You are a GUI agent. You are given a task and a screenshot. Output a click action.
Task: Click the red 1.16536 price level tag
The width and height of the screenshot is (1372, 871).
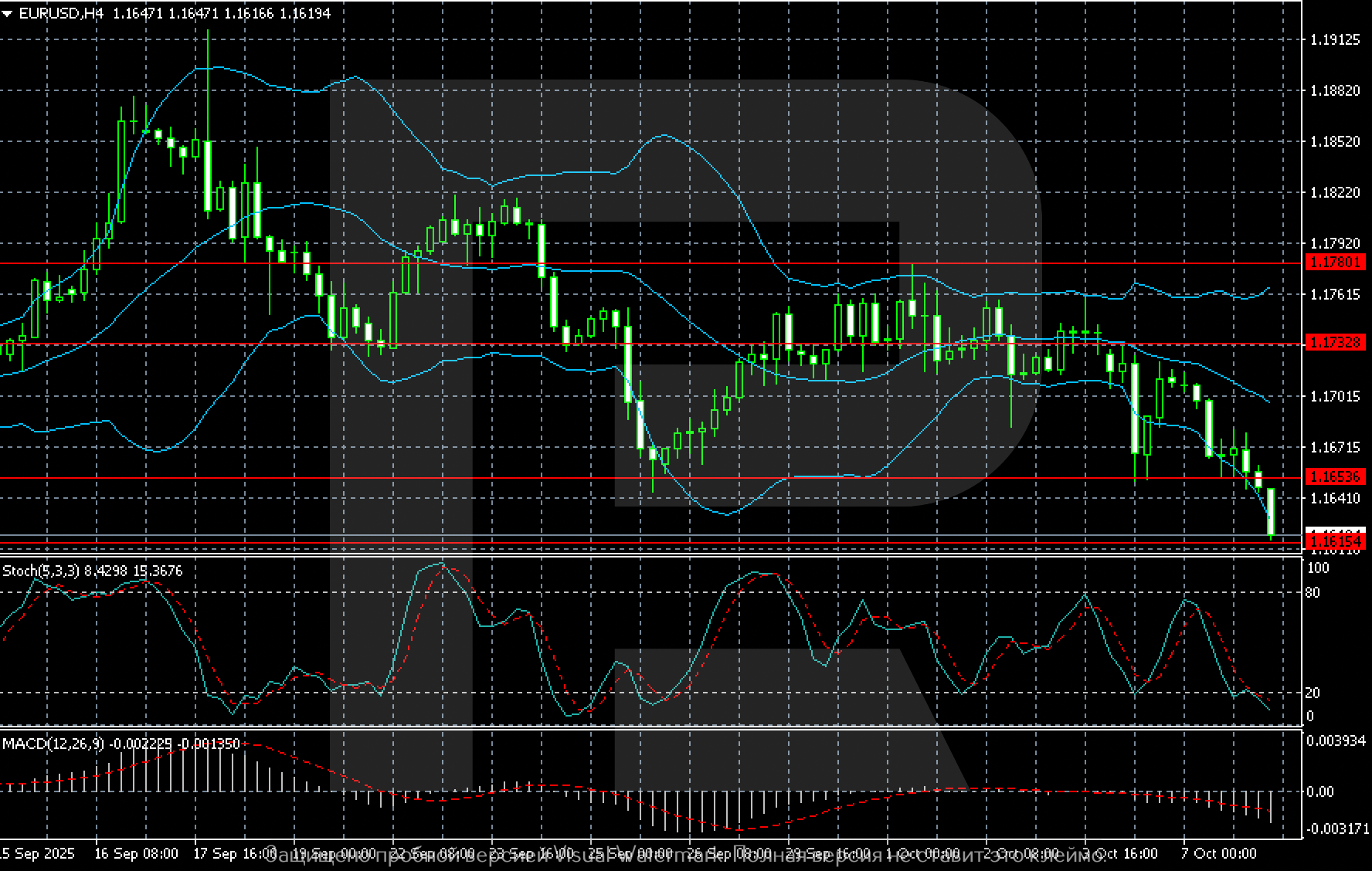coord(1334,477)
